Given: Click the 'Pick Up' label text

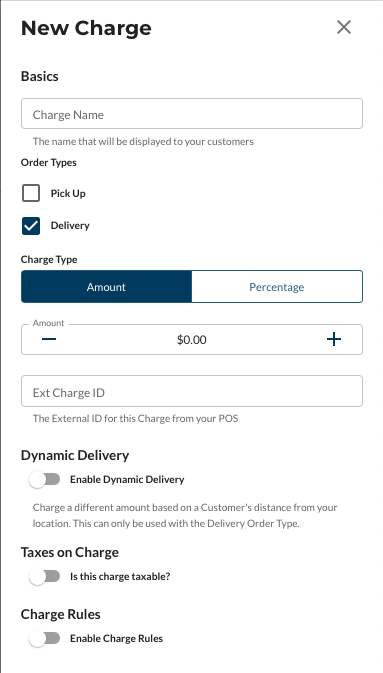Looking at the screenshot, I should pyautogui.click(x=68, y=194).
